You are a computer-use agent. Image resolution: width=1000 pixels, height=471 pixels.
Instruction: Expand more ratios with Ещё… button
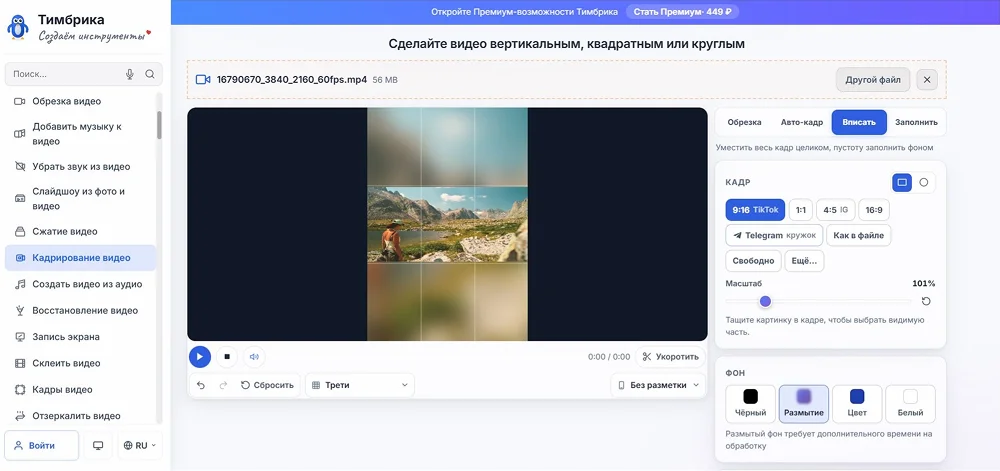point(804,261)
